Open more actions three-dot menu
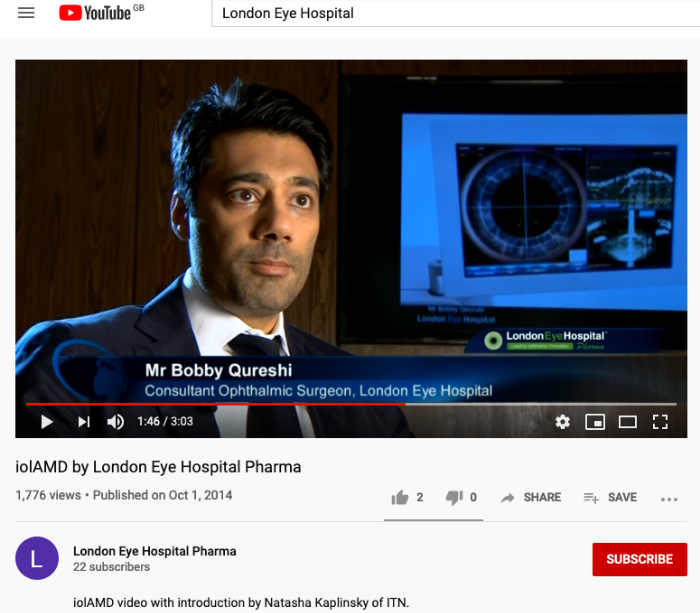This screenshot has width=700, height=613. [669, 499]
